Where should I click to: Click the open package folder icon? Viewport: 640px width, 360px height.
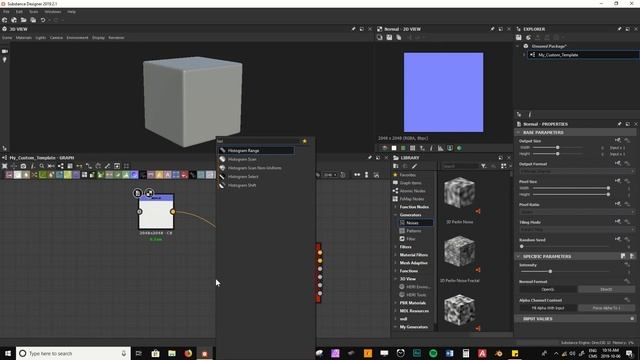point(24,20)
